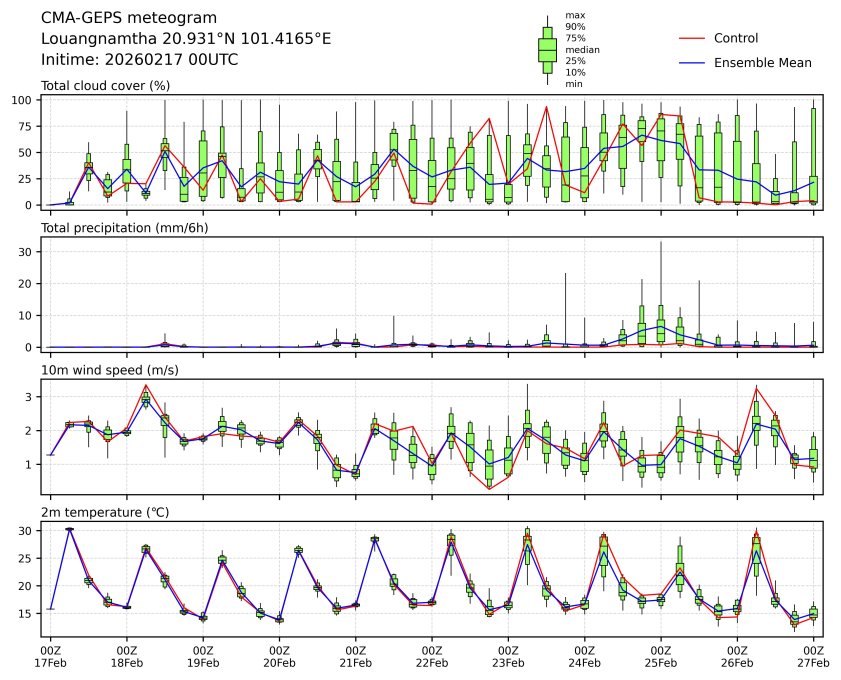Click the blue Ensemble Mean legend line

click(x=692, y=62)
